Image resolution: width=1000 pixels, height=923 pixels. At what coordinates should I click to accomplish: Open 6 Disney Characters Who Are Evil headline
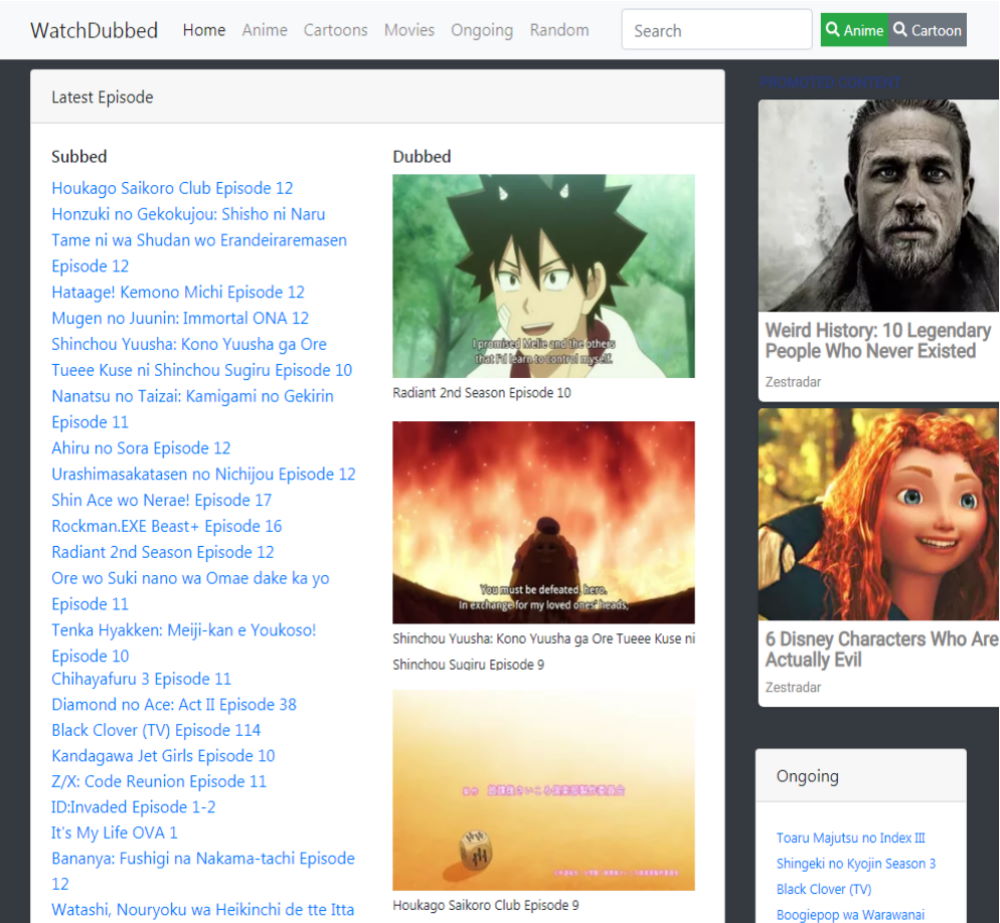point(881,649)
